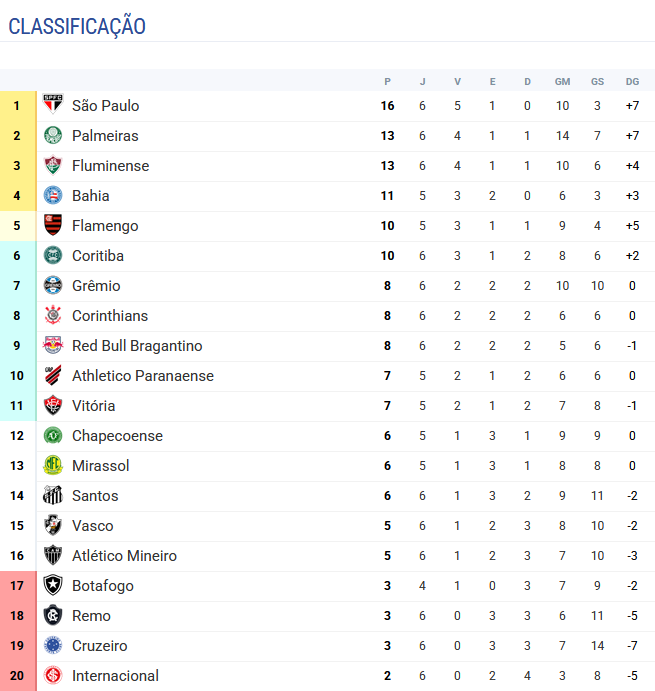The height and width of the screenshot is (691, 655).
Task: Sort table by the P points column
Action: point(388,81)
